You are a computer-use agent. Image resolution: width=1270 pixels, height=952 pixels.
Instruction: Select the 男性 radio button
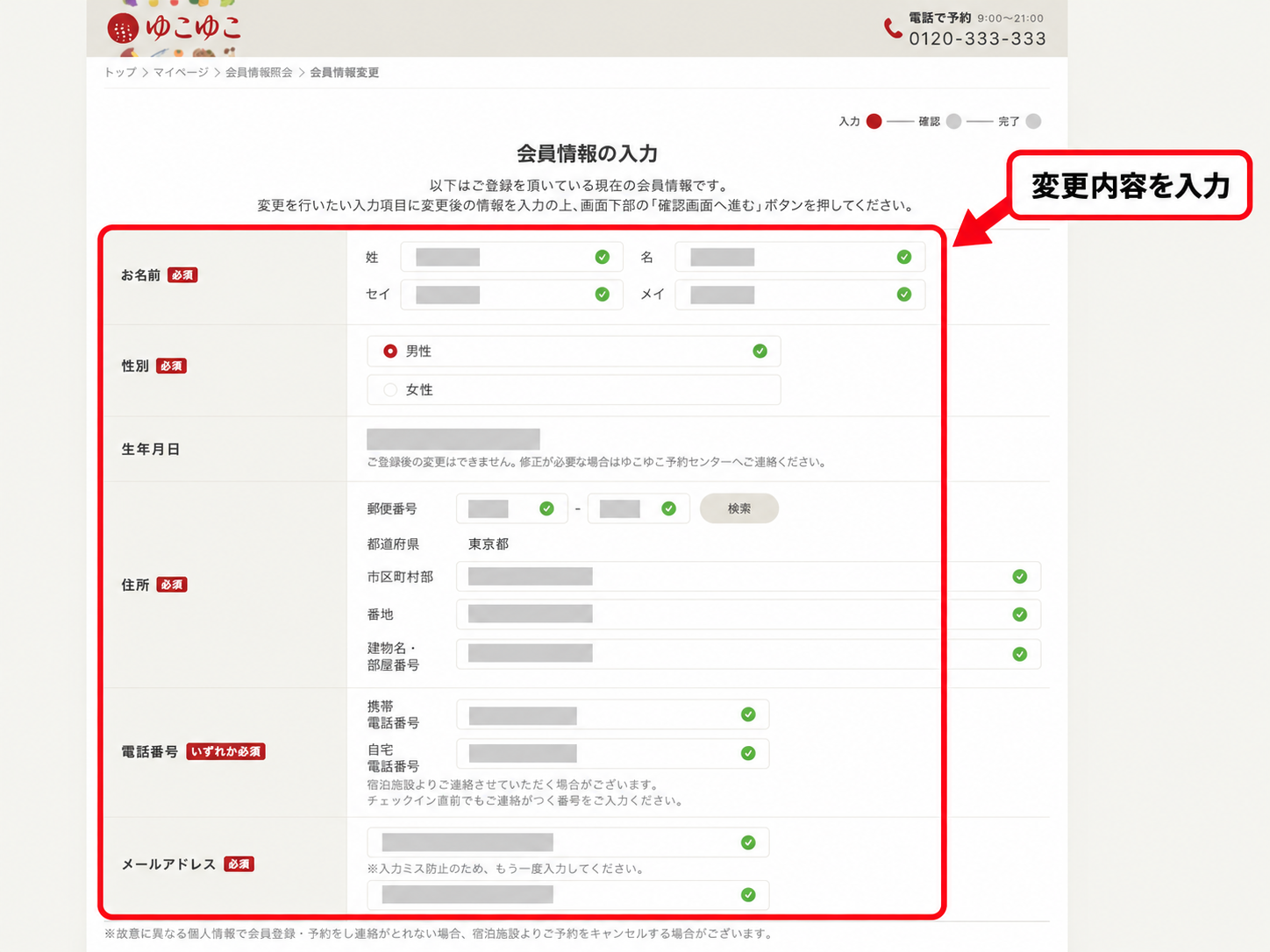(390, 352)
